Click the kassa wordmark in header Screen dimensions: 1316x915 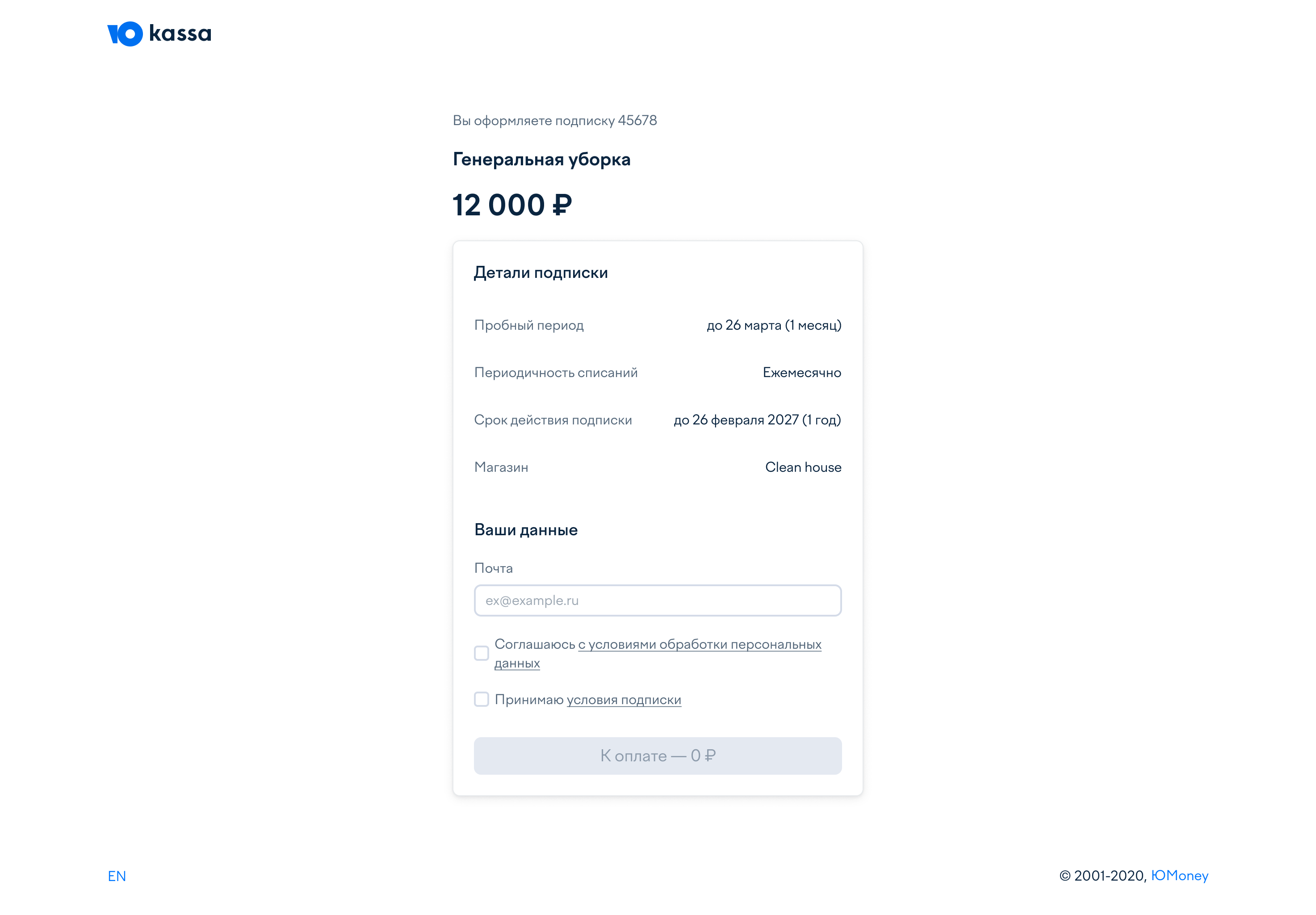pyautogui.click(x=180, y=33)
